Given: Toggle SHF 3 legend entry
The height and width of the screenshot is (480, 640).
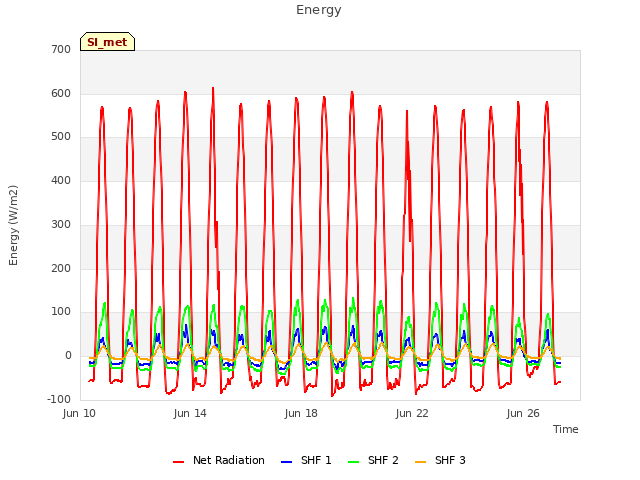Looking at the screenshot, I should point(440,460).
